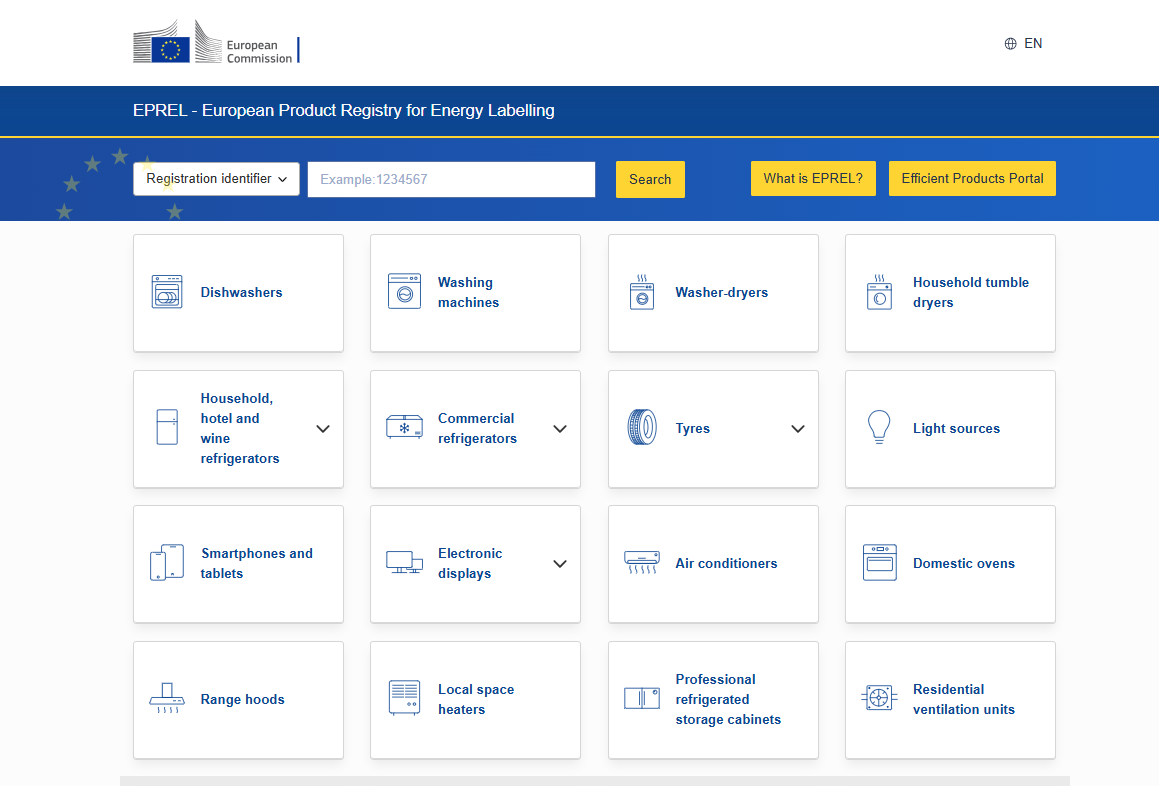Select the Domestic ovens label
This screenshot has height=786, width=1159.
pos(964,563)
